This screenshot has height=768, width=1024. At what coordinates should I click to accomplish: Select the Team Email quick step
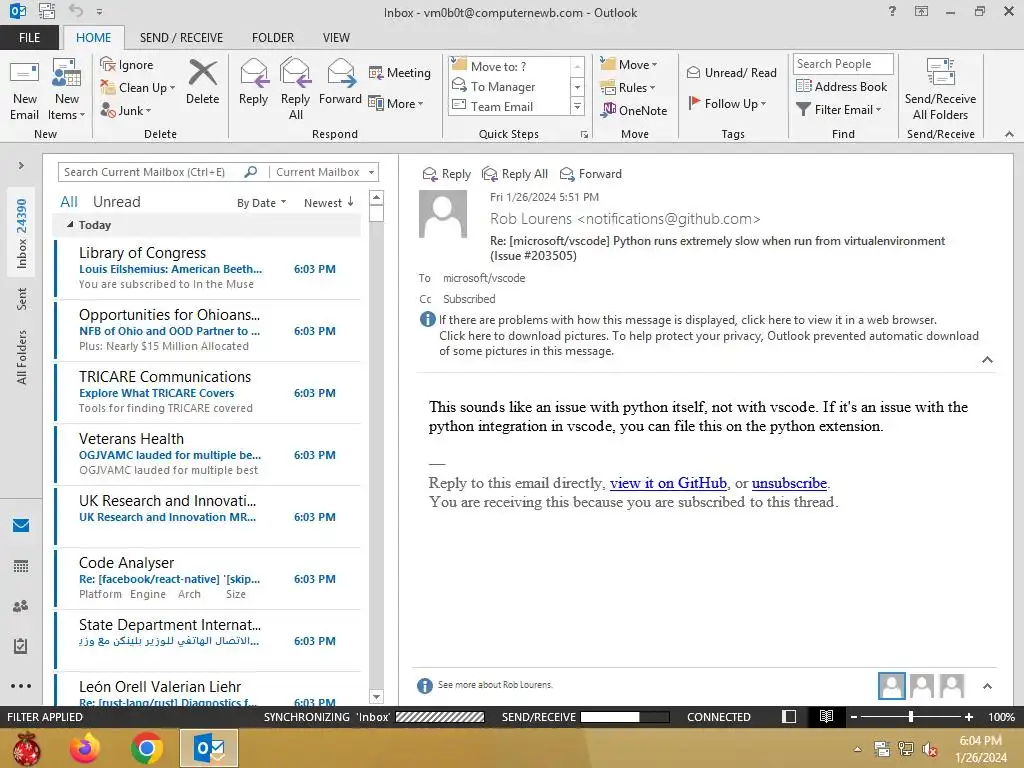[x=510, y=106]
